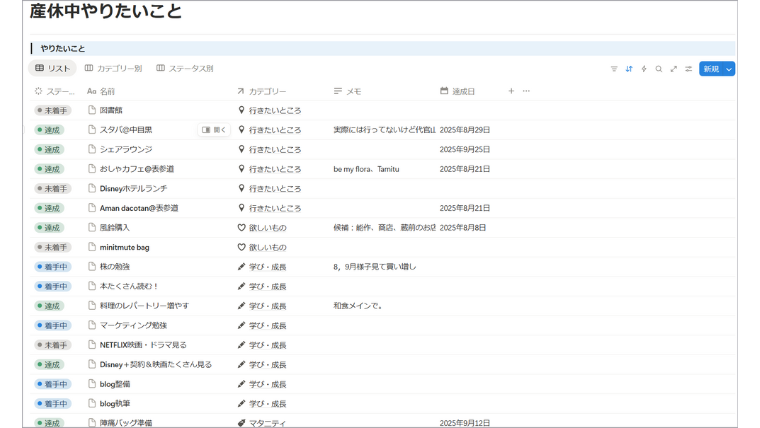Select the リスト view tab
760x428 pixels.
coord(52,69)
